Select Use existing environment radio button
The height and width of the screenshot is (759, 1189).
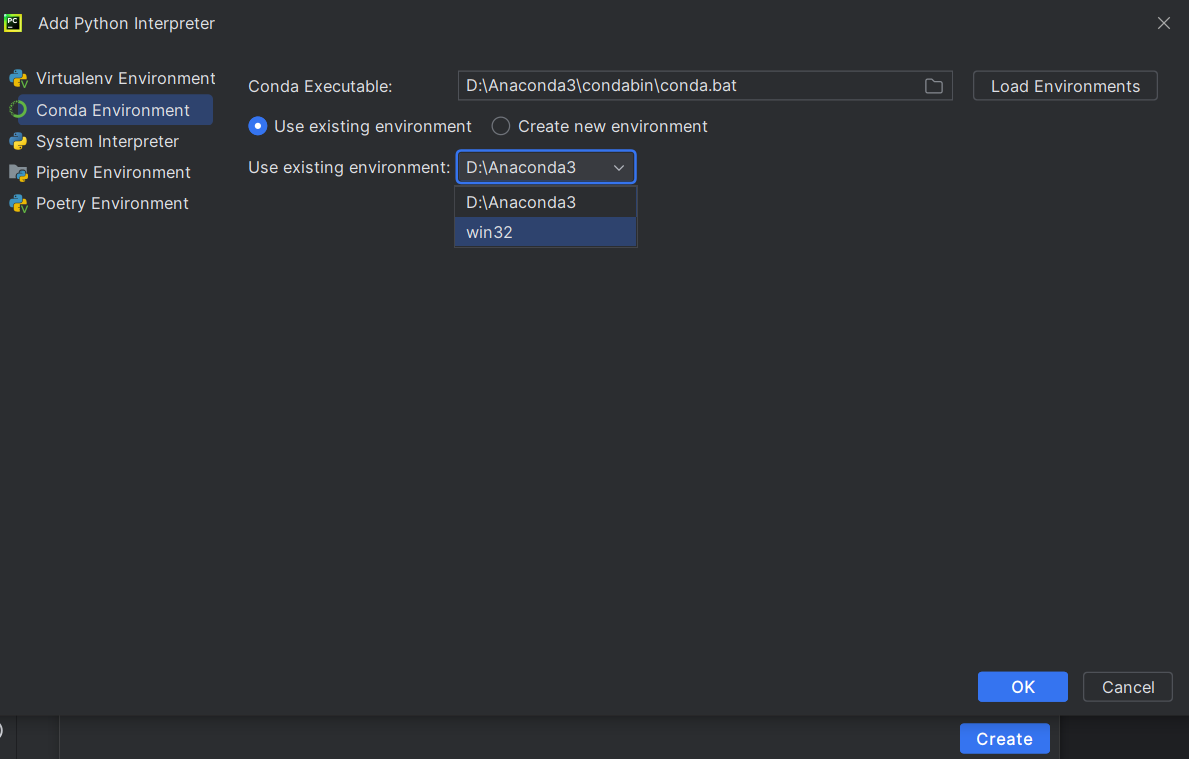(258, 126)
